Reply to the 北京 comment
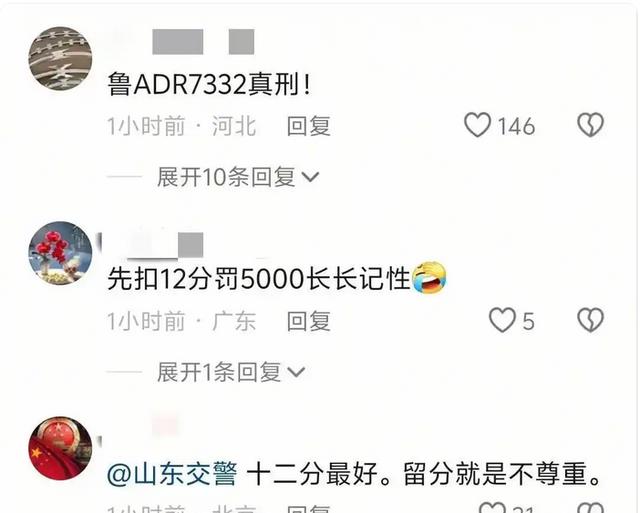Viewport: 640px width, 513px height. point(309,508)
